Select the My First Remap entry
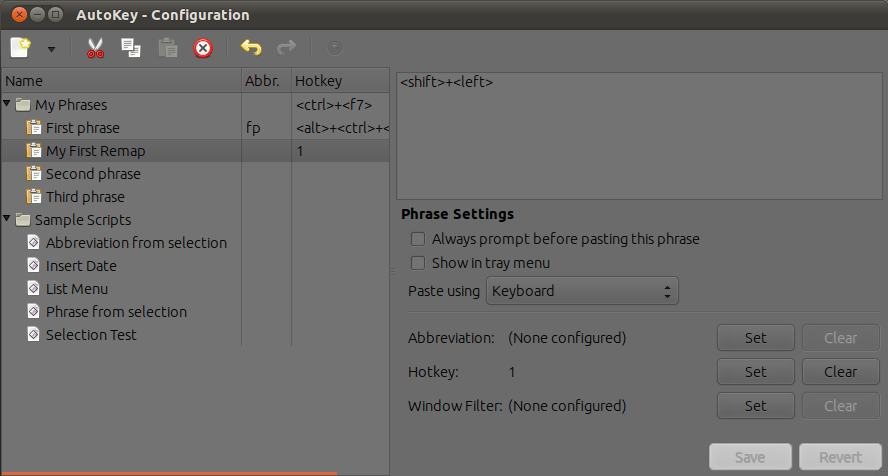 click(x=96, y=151)
